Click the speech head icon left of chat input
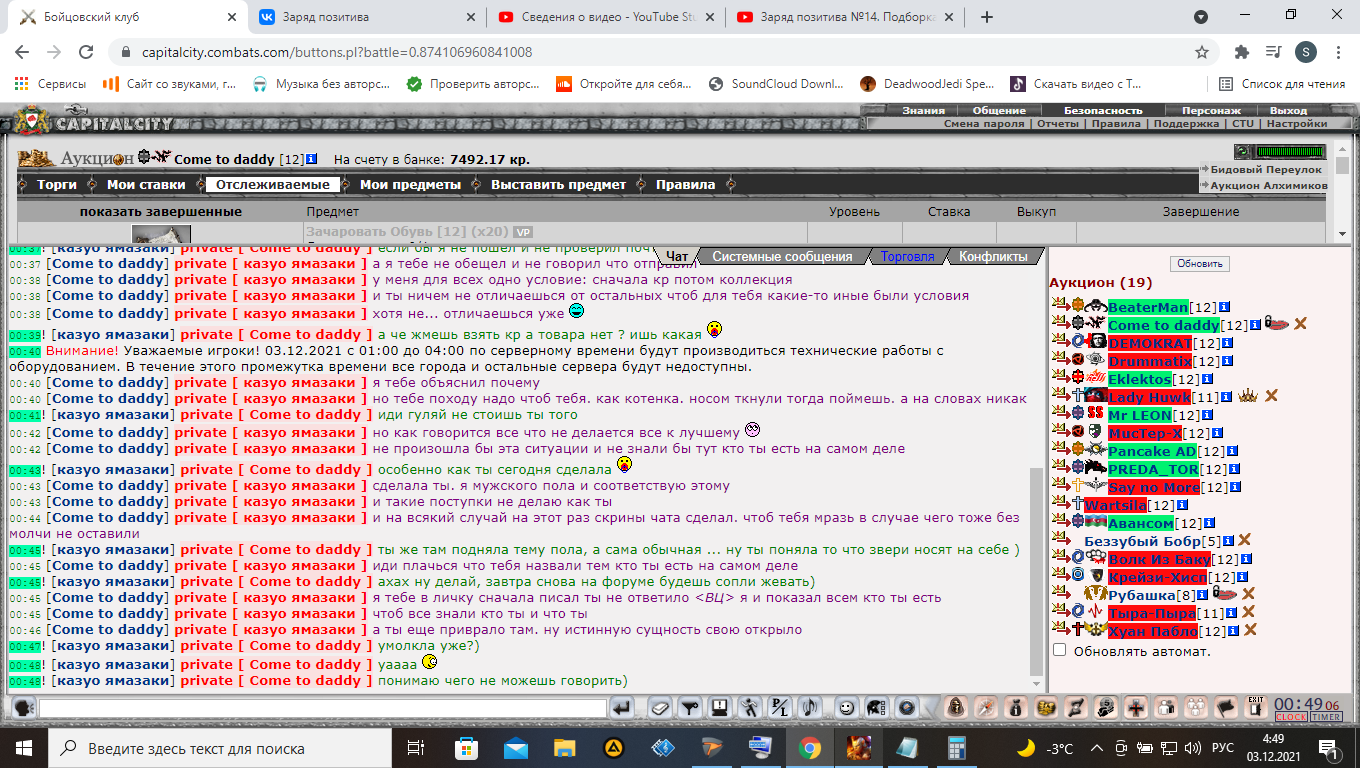 click(24, 708)
